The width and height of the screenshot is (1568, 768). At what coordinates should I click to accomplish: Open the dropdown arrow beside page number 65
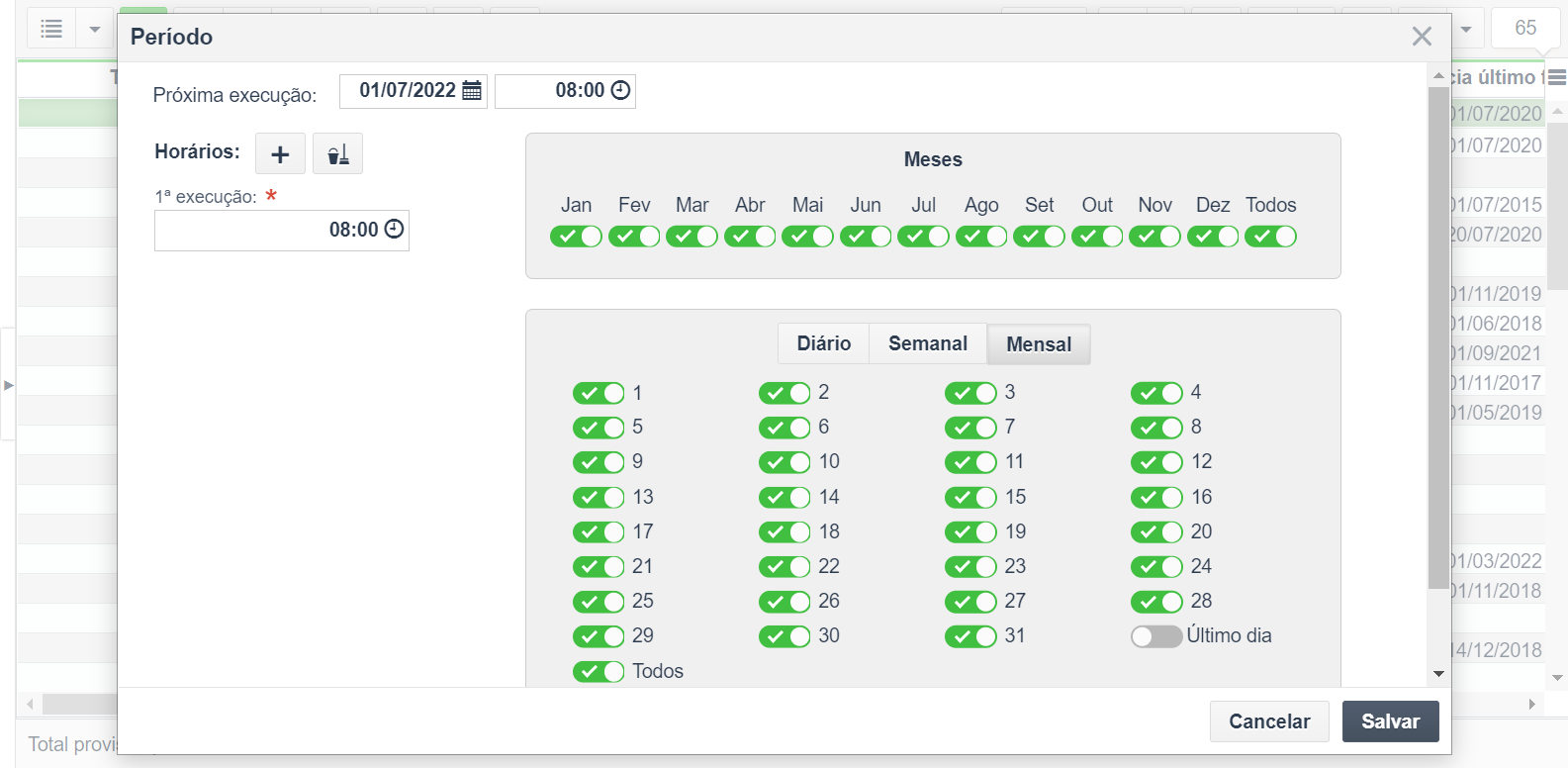click(1466, 29)
